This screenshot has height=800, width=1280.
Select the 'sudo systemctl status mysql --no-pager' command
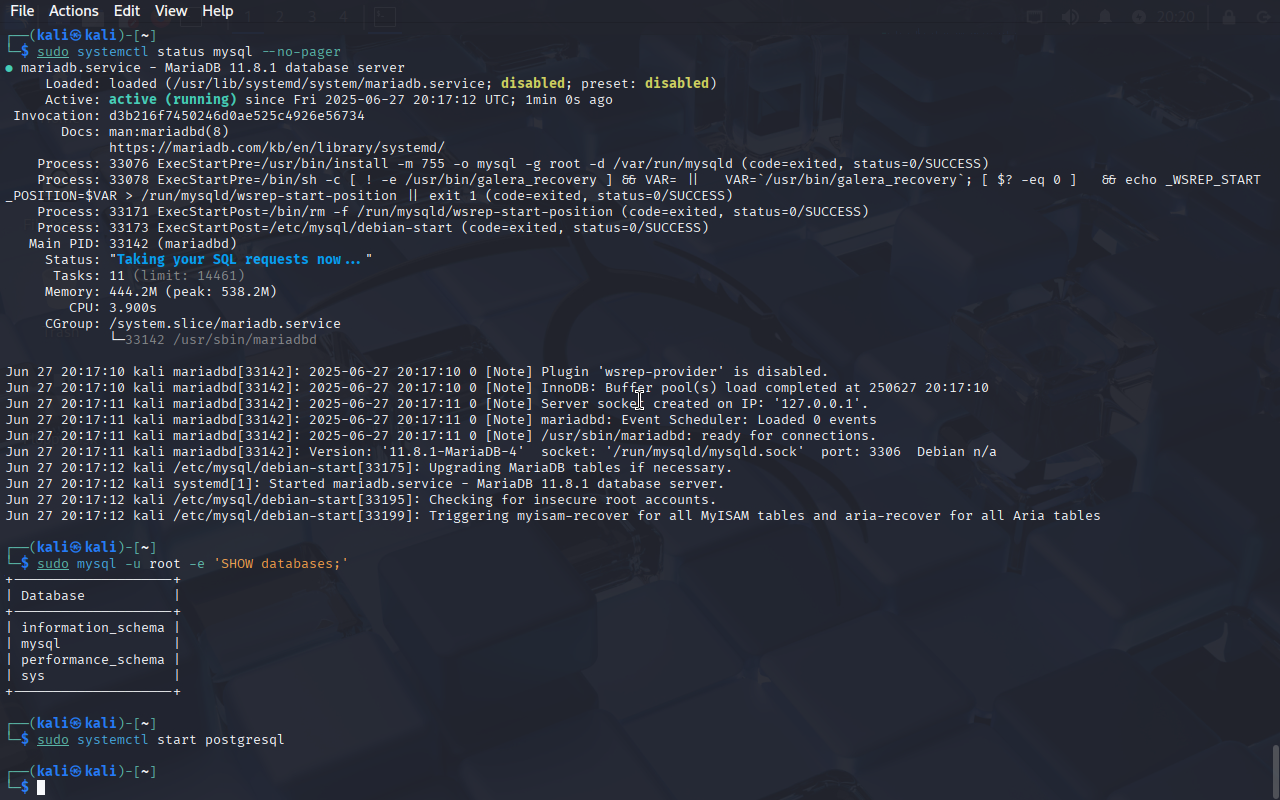point(189,52)
